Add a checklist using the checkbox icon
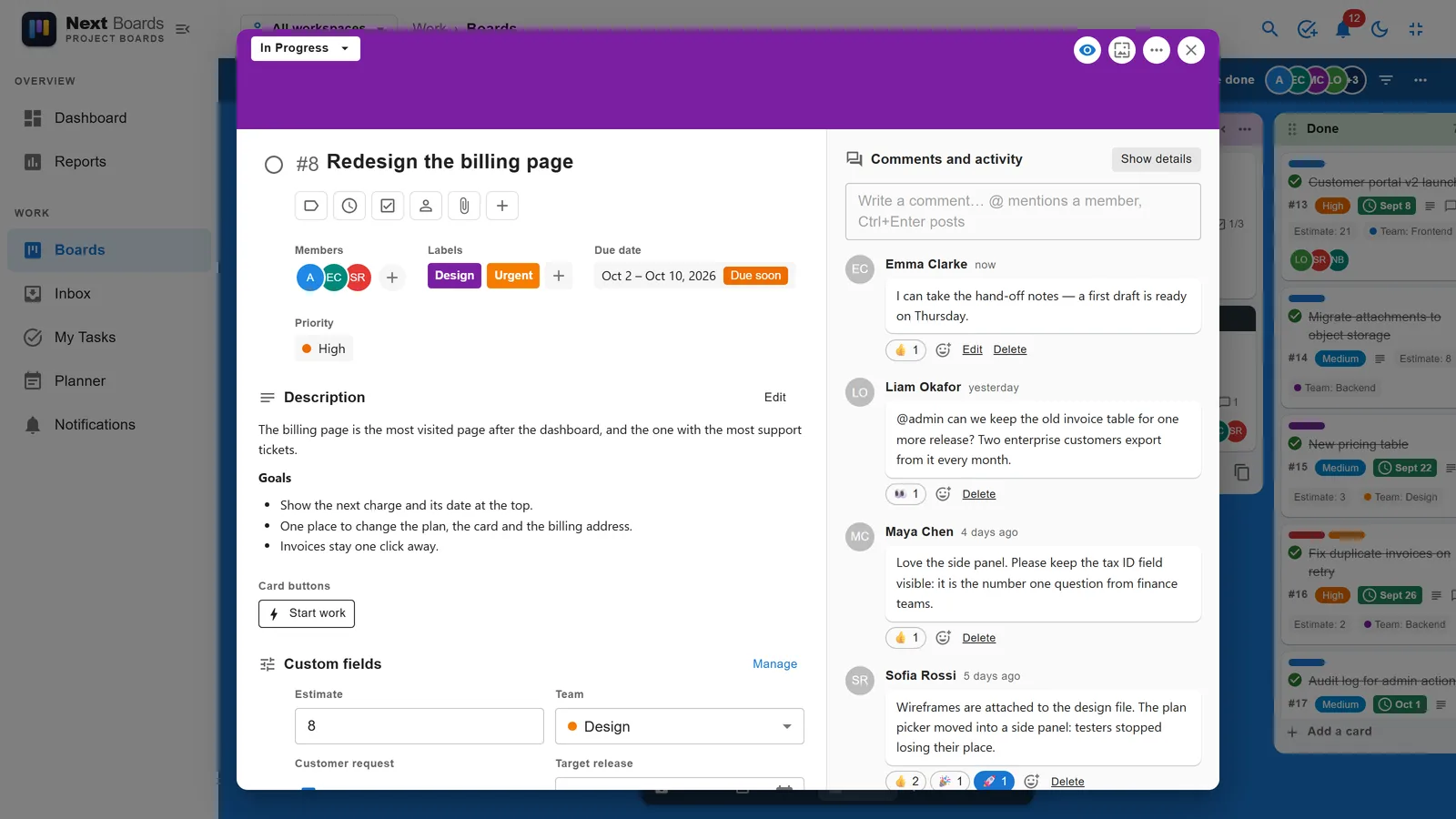This screenshot has height=819, width=1456. 388,206
